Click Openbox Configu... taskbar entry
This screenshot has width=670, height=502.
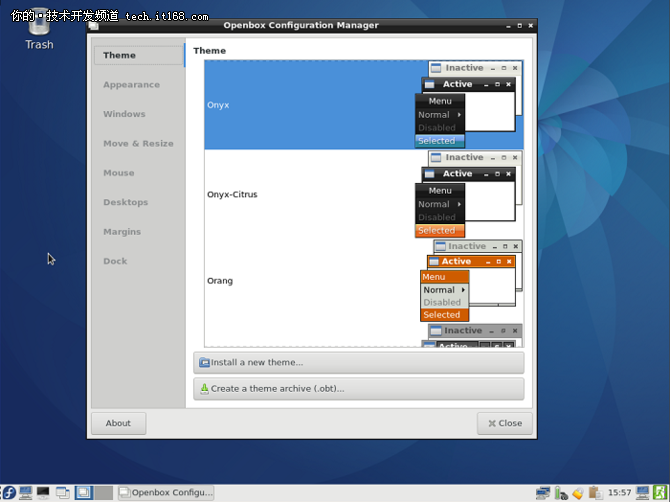coord(166,493)
